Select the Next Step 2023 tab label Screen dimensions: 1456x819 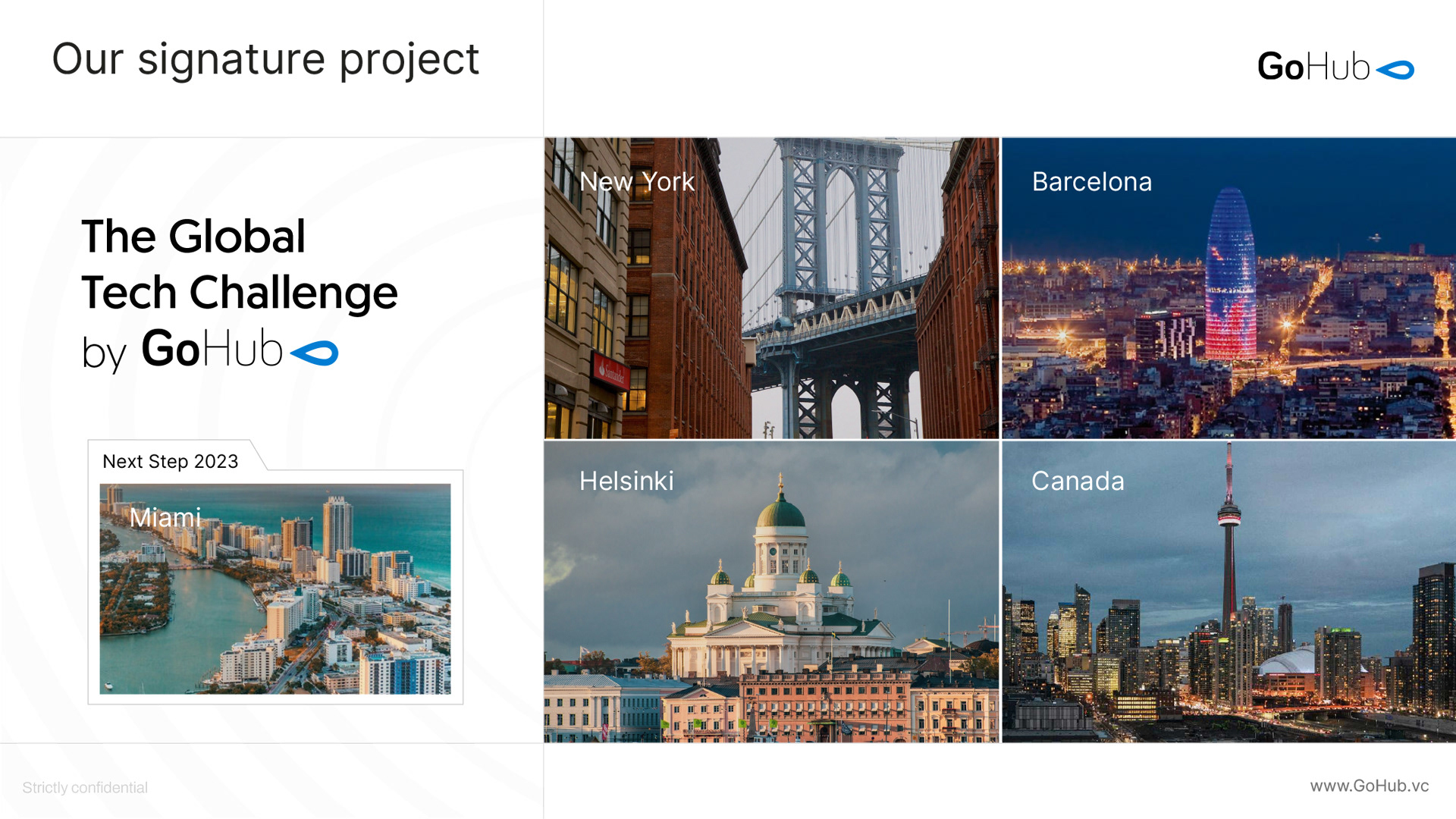171,461
